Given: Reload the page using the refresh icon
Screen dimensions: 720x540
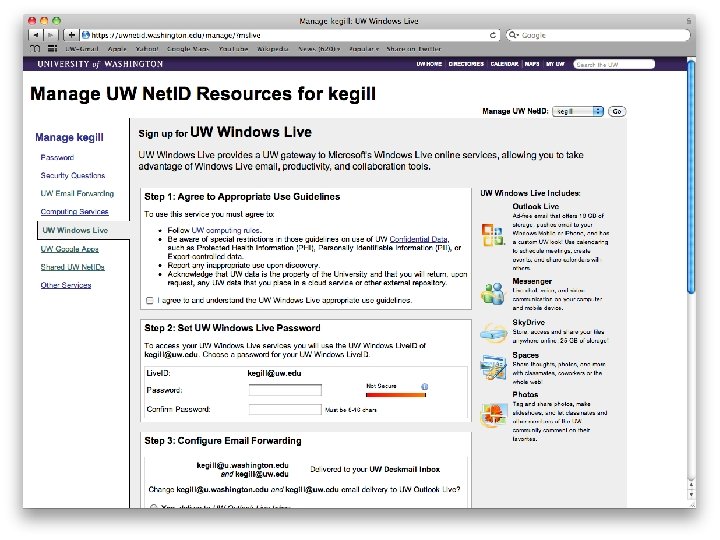Looking at the screenshot, I should pyautogui.click(x=493, y=35).
